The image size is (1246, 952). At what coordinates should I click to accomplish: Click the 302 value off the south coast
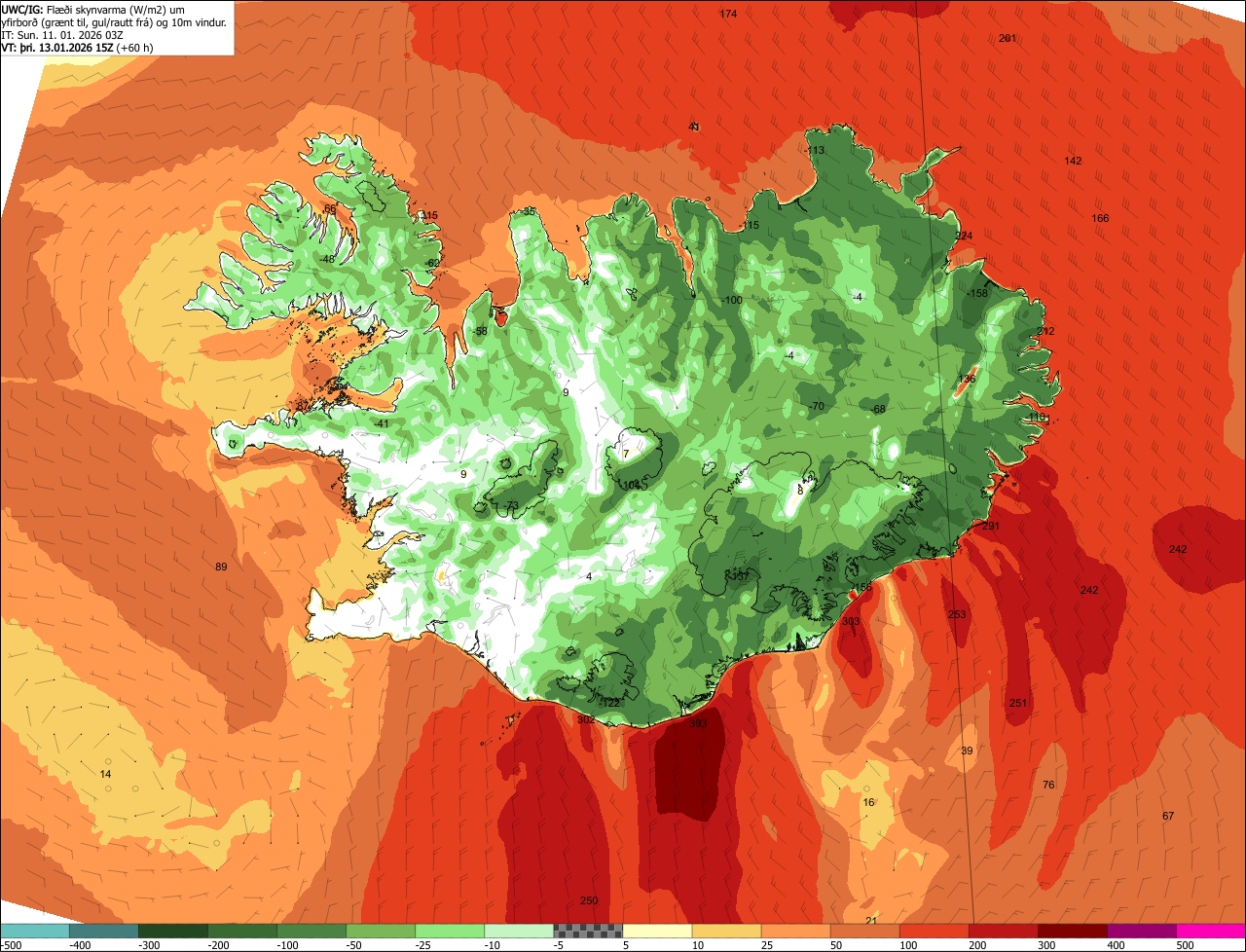point(586,719)
